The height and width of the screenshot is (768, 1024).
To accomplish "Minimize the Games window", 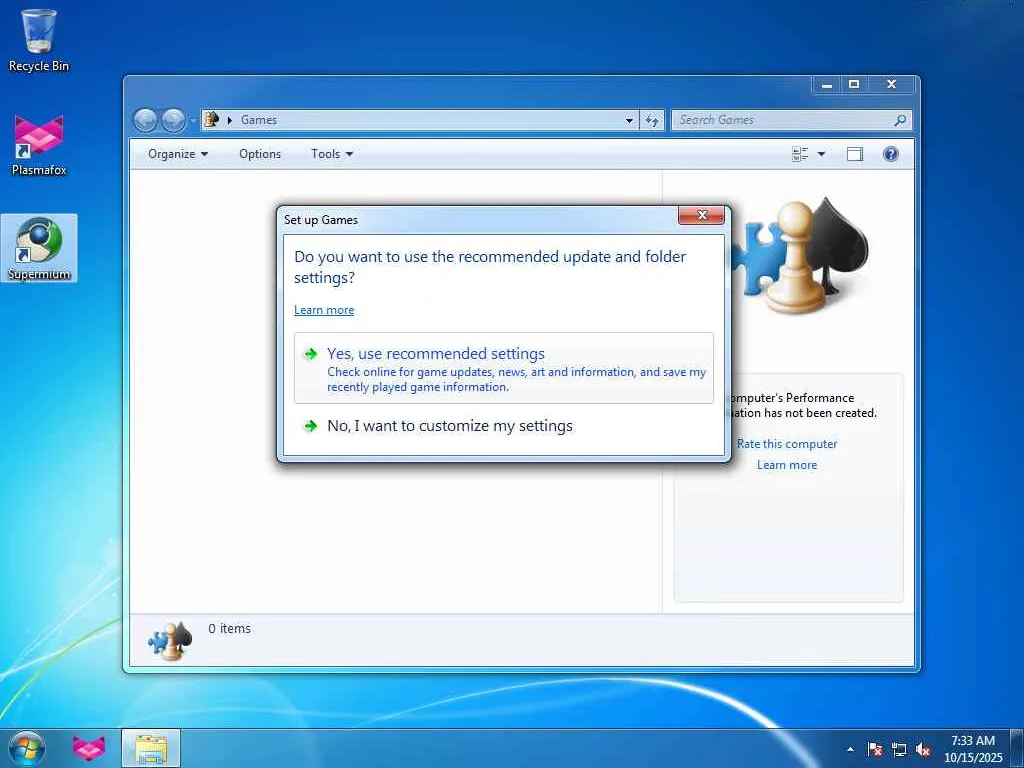I will tap(827, 84).
